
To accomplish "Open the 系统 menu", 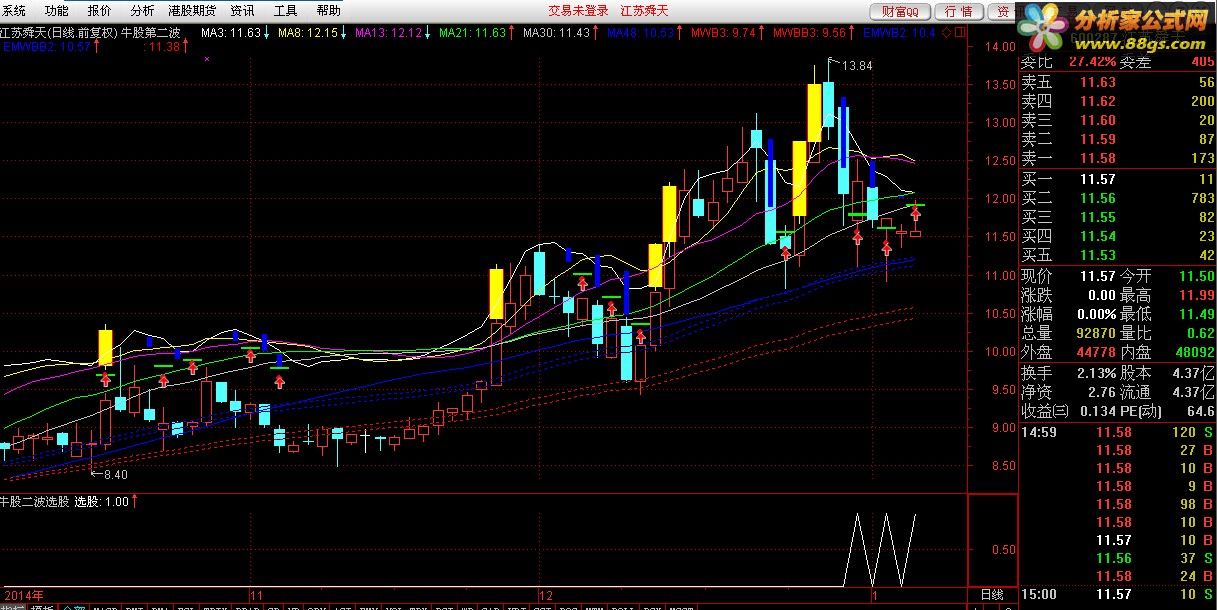I will coord(15,11).
